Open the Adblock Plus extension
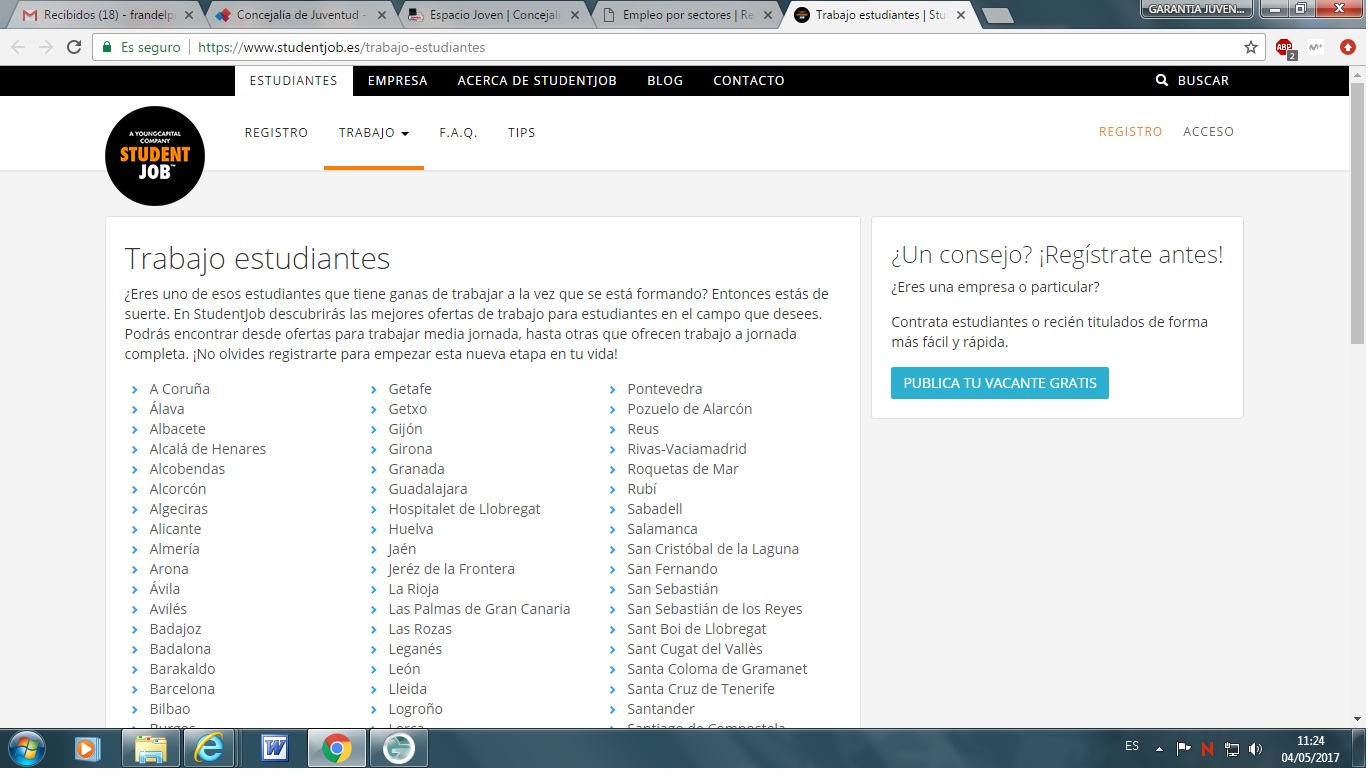The width and height of the screenshot is (1368, 776). (x=1284, y=47)
